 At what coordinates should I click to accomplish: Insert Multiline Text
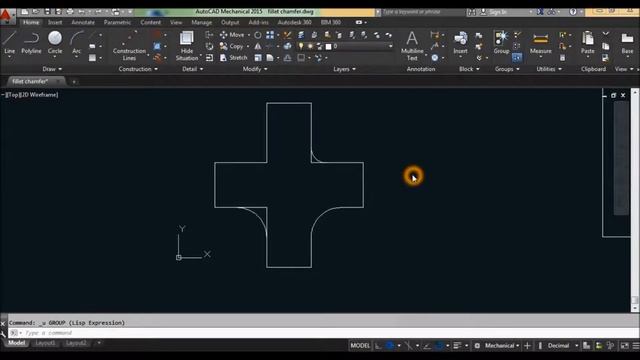(x=412, y=46)
